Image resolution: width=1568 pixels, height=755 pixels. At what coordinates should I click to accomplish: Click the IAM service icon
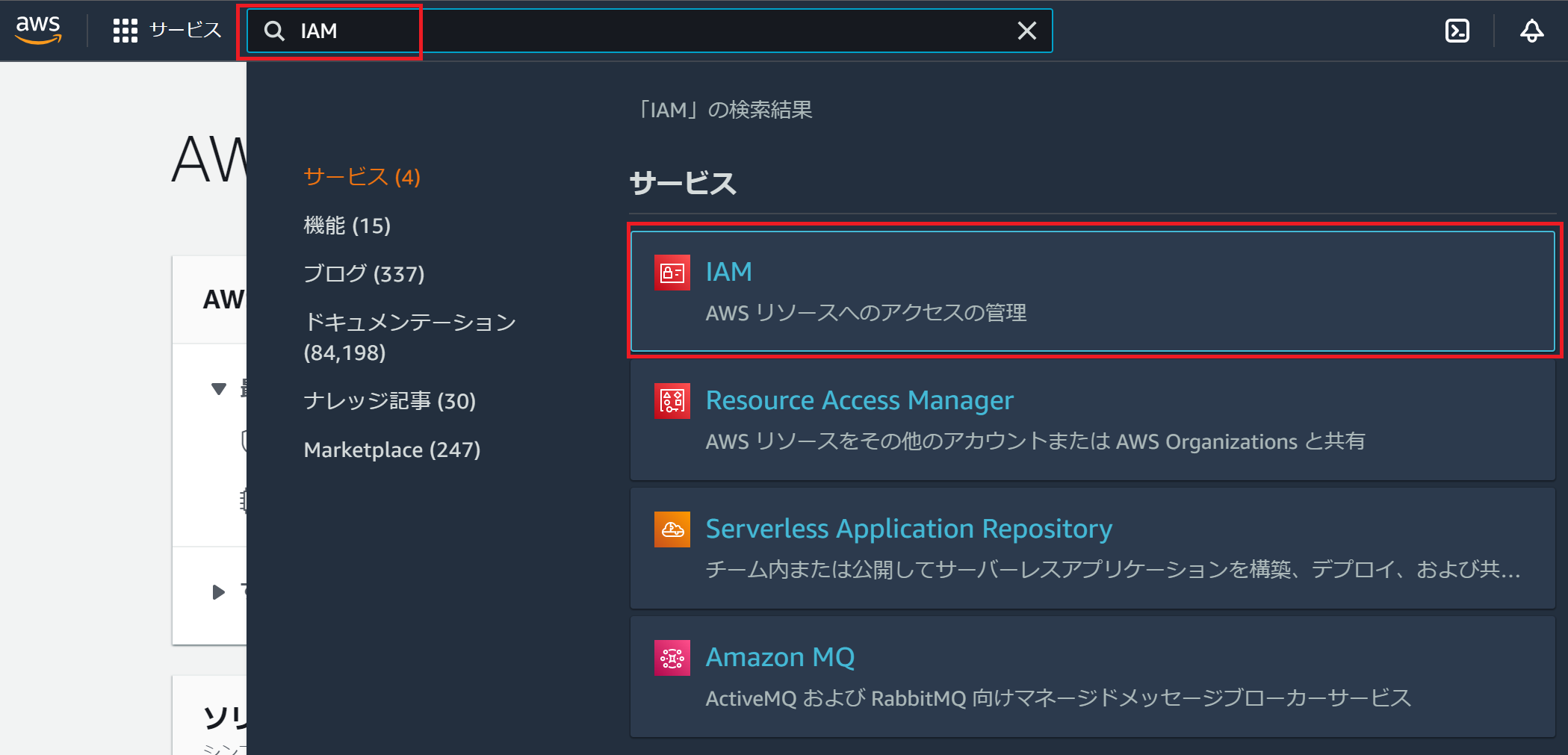coord(671,273)
